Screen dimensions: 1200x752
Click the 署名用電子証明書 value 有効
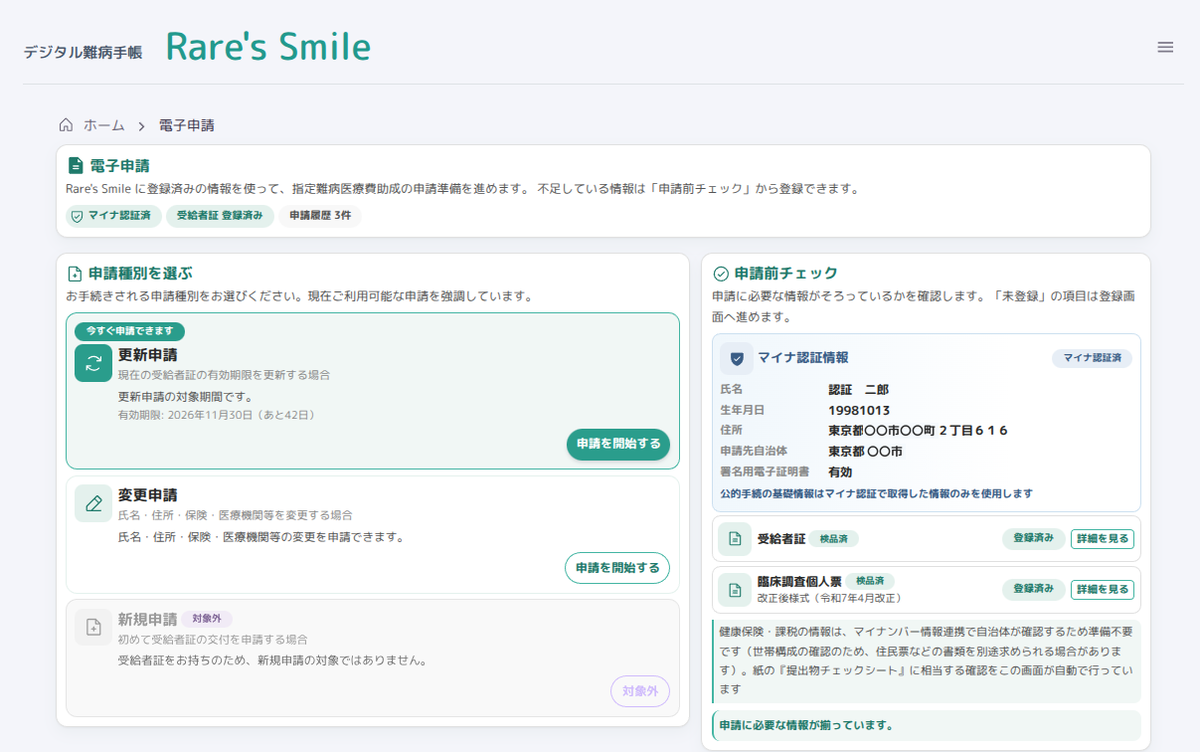pos(840,472)
